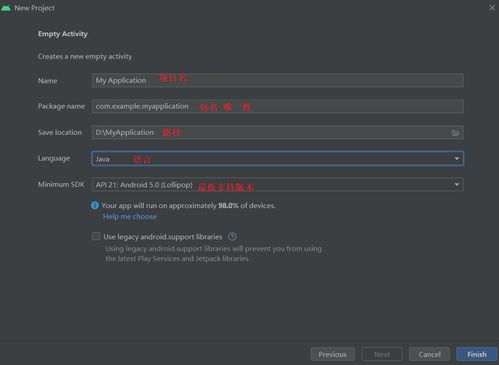Screen dimensions: 499x365
Task: Expand the Language dropdown arrow
Action: [x=457, y=159]
